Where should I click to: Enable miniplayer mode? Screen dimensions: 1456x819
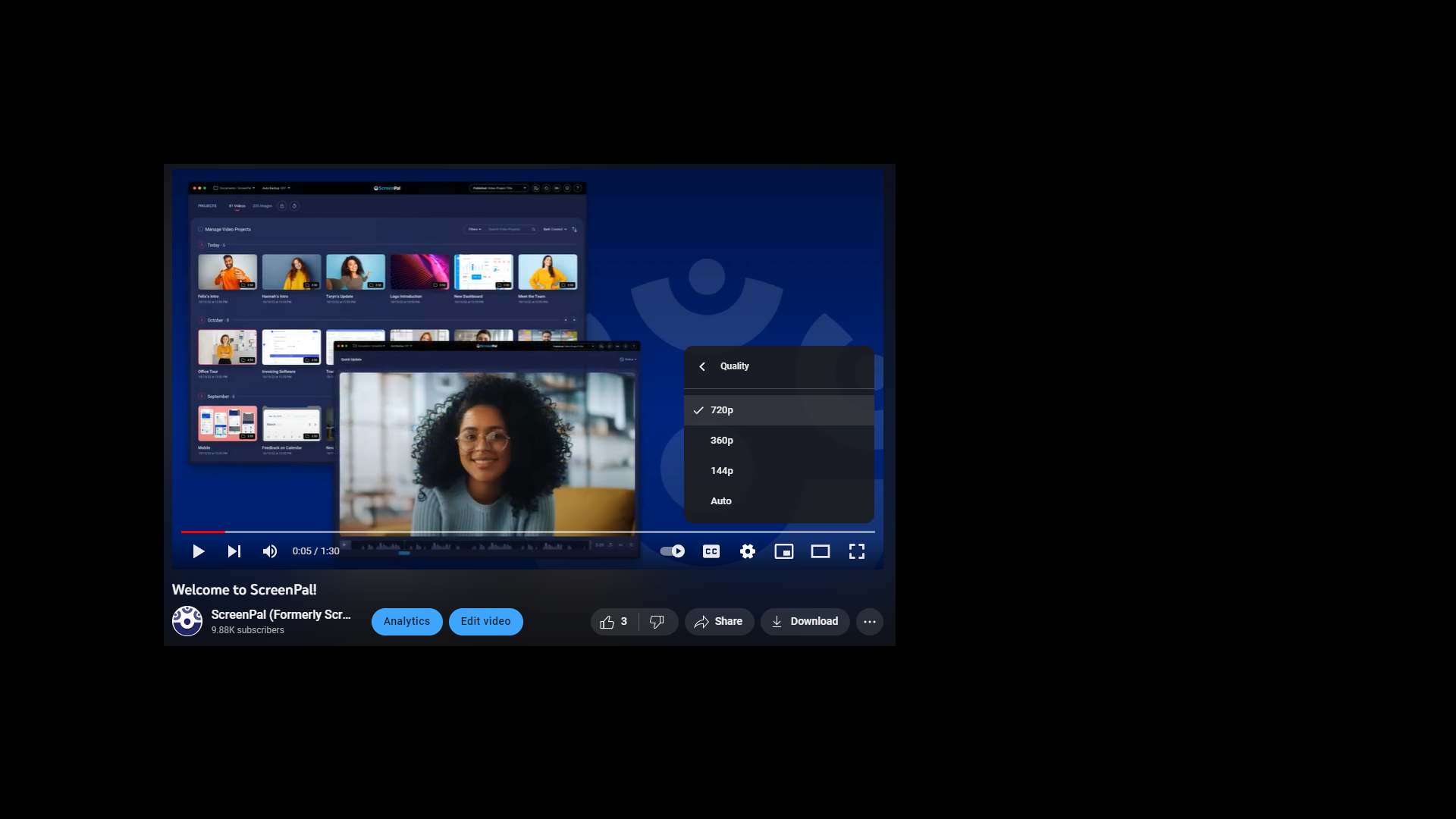click(784, 551)
